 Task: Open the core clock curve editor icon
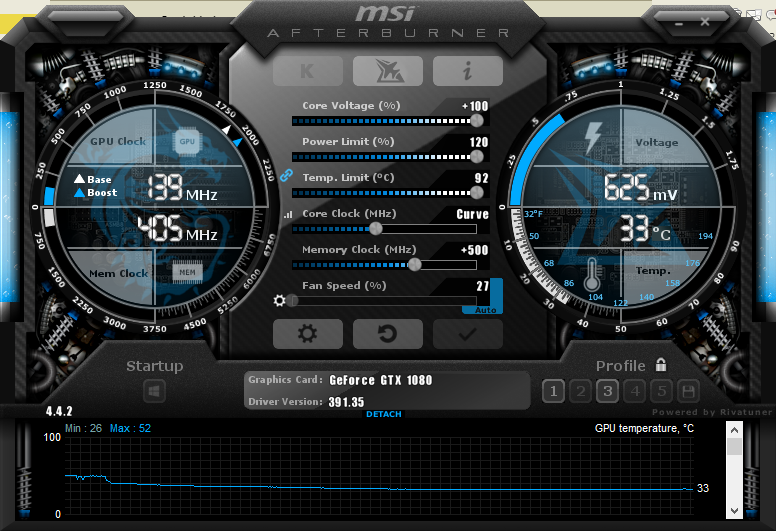click(x=288, y=214)
